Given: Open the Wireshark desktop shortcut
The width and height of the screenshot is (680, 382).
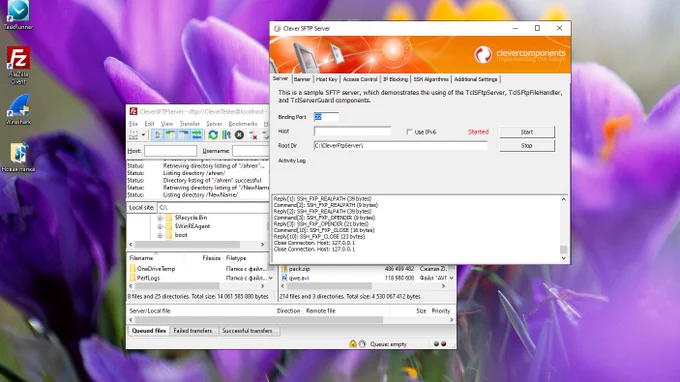Looking at the screenshot, I should point(18,110).
